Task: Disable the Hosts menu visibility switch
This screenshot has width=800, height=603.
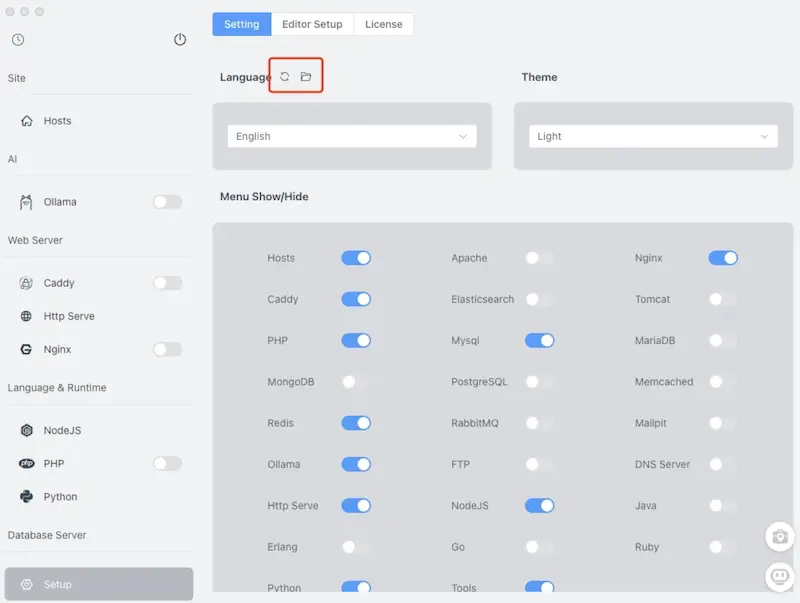Action: [356, 258]
